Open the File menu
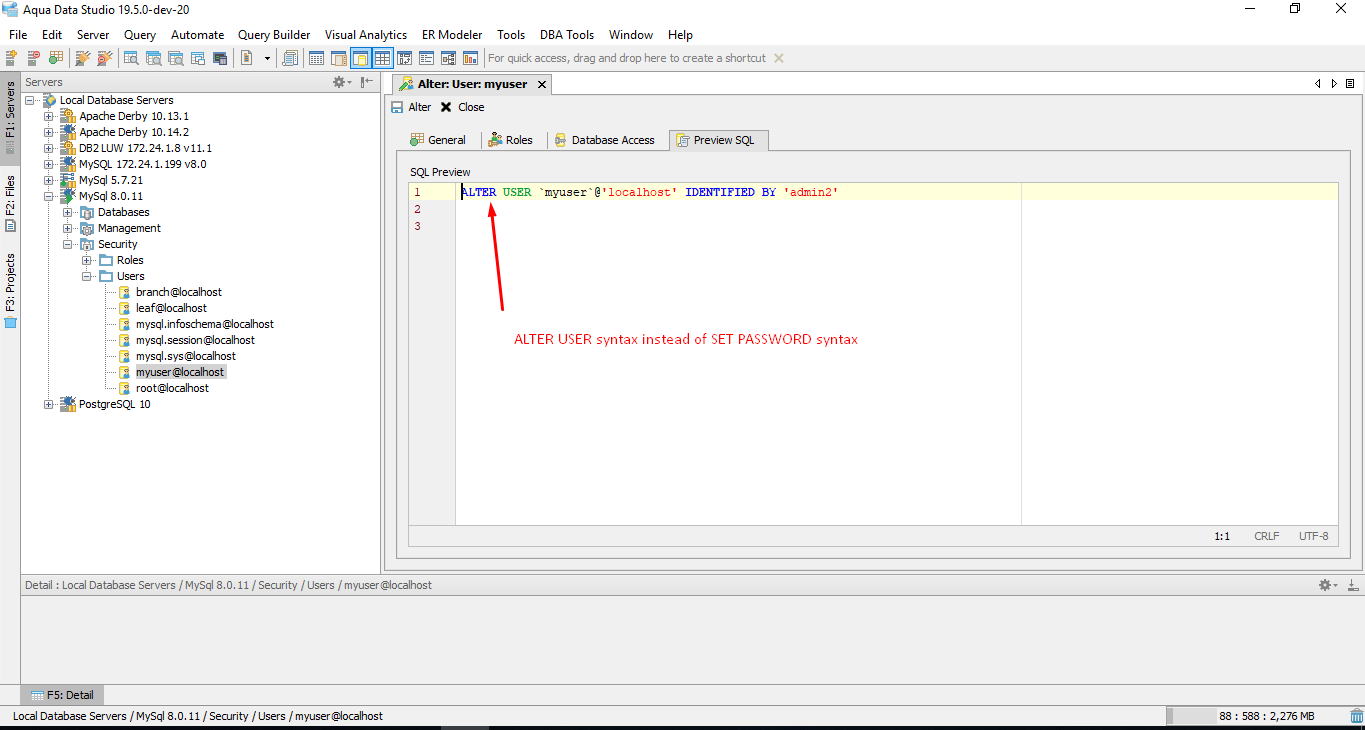Viewport: 1365px width, 730px height. click(18, 35)
